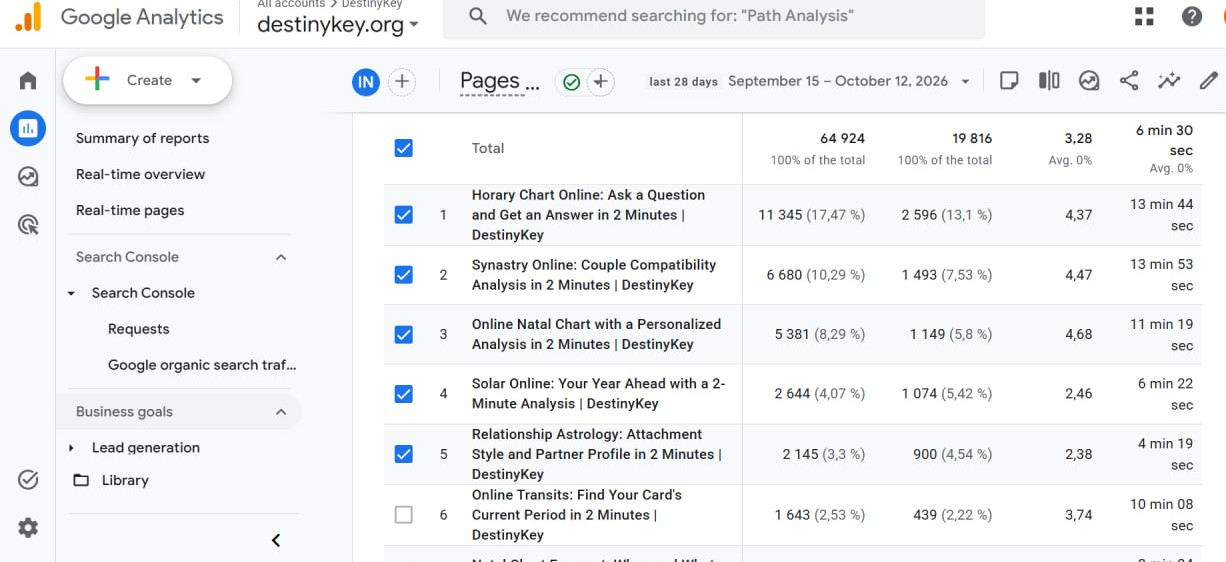1226x562 pixels.
Task: Share this report
Action: [x=1129, y=81]
